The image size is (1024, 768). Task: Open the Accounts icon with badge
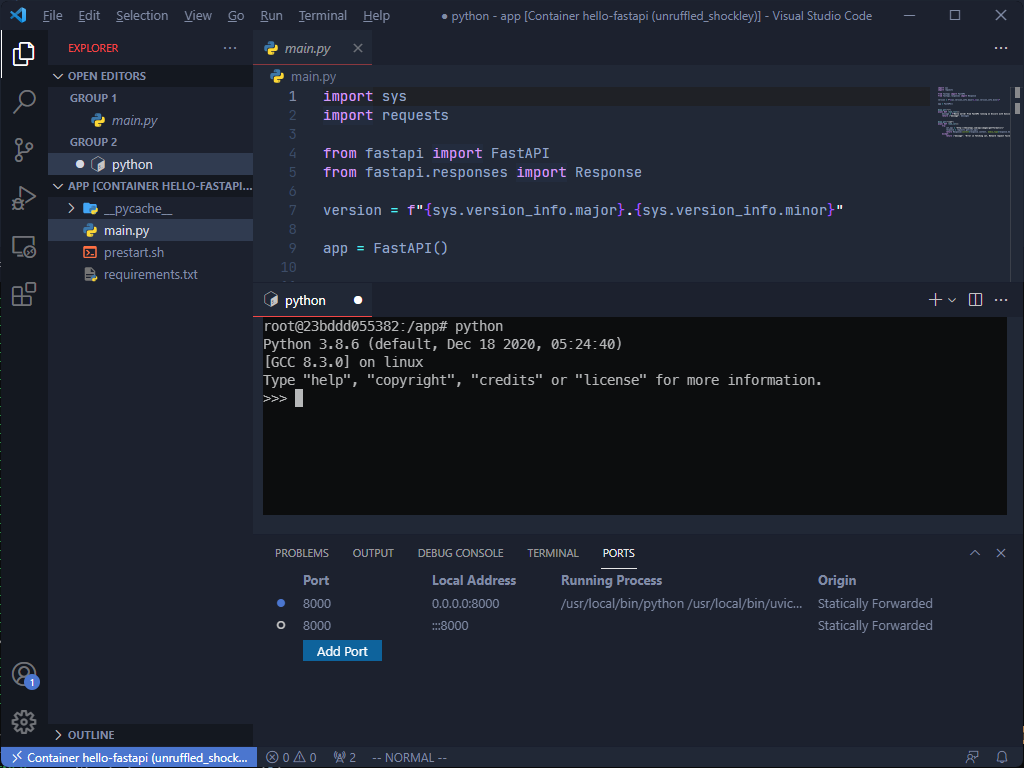click(25, 675)
